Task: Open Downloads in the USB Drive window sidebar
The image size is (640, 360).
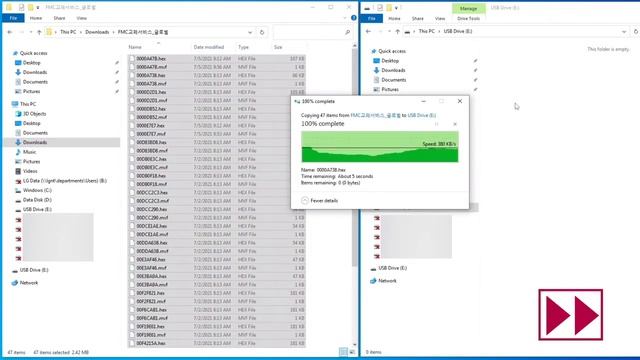Action: 393,71
